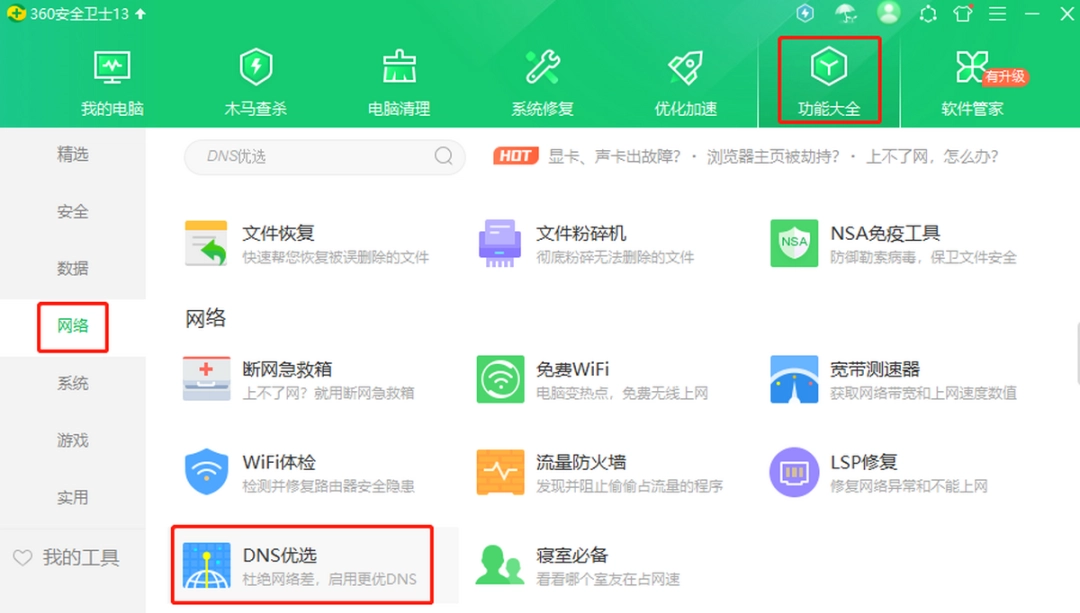Click text 快速帮您恢复被误删除的文件
Image resolution: width=1080 pixels, height=613 pixels.
[x=335, y=258]
